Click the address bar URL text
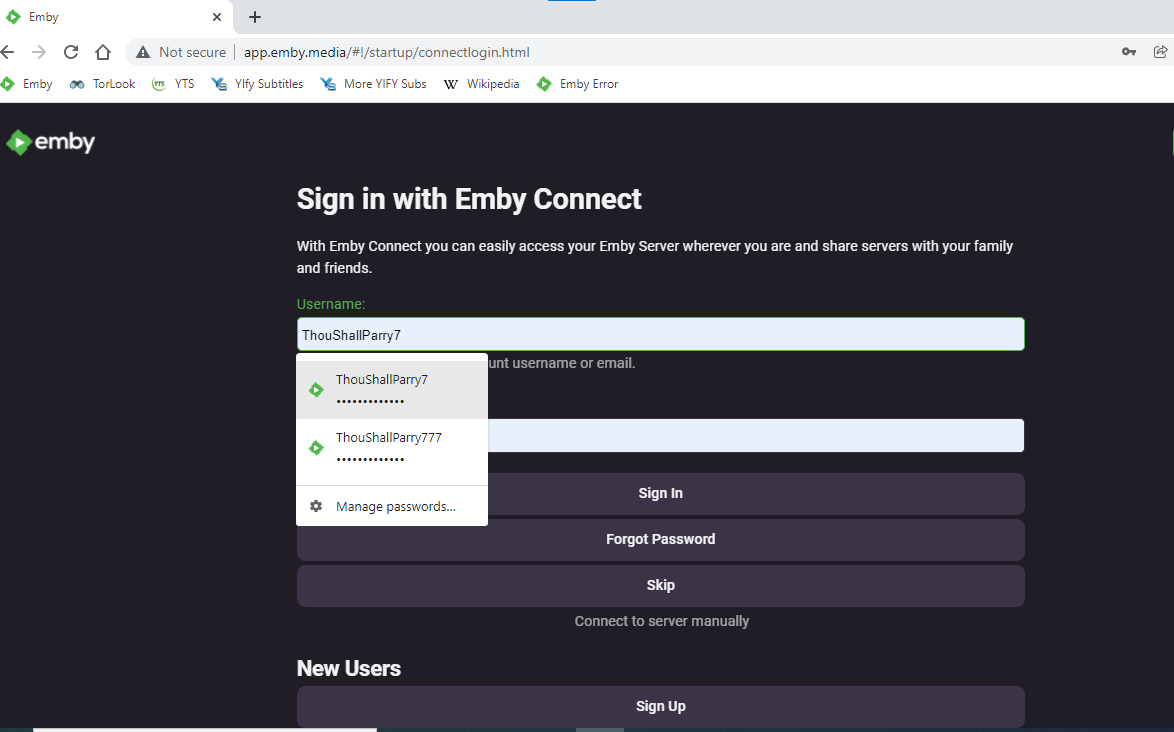The width and height of the screenshot is (1174, 732). [x=386, y=52]
